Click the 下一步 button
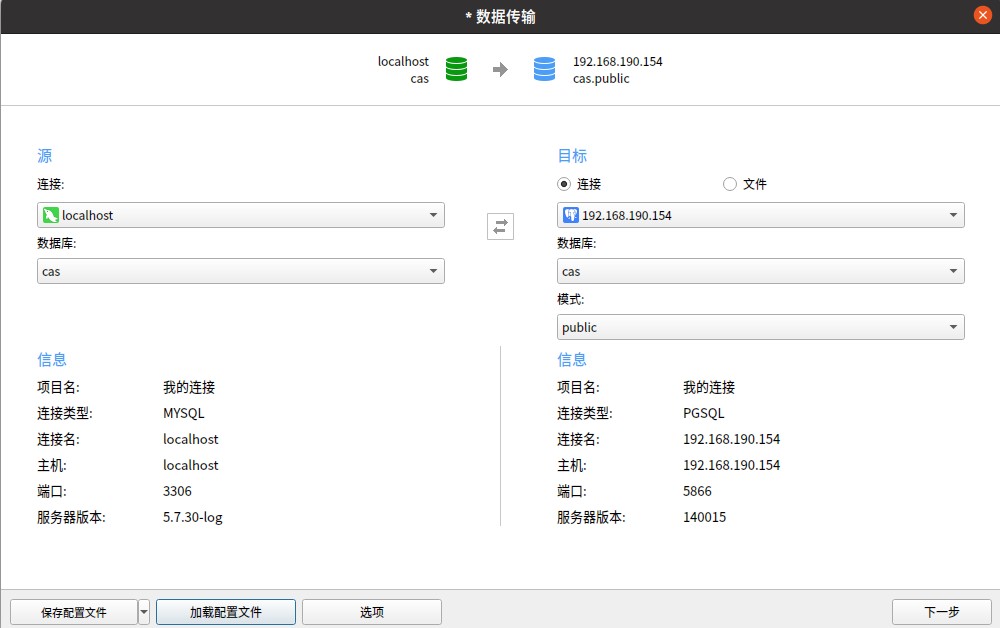 tap(941, 612)
